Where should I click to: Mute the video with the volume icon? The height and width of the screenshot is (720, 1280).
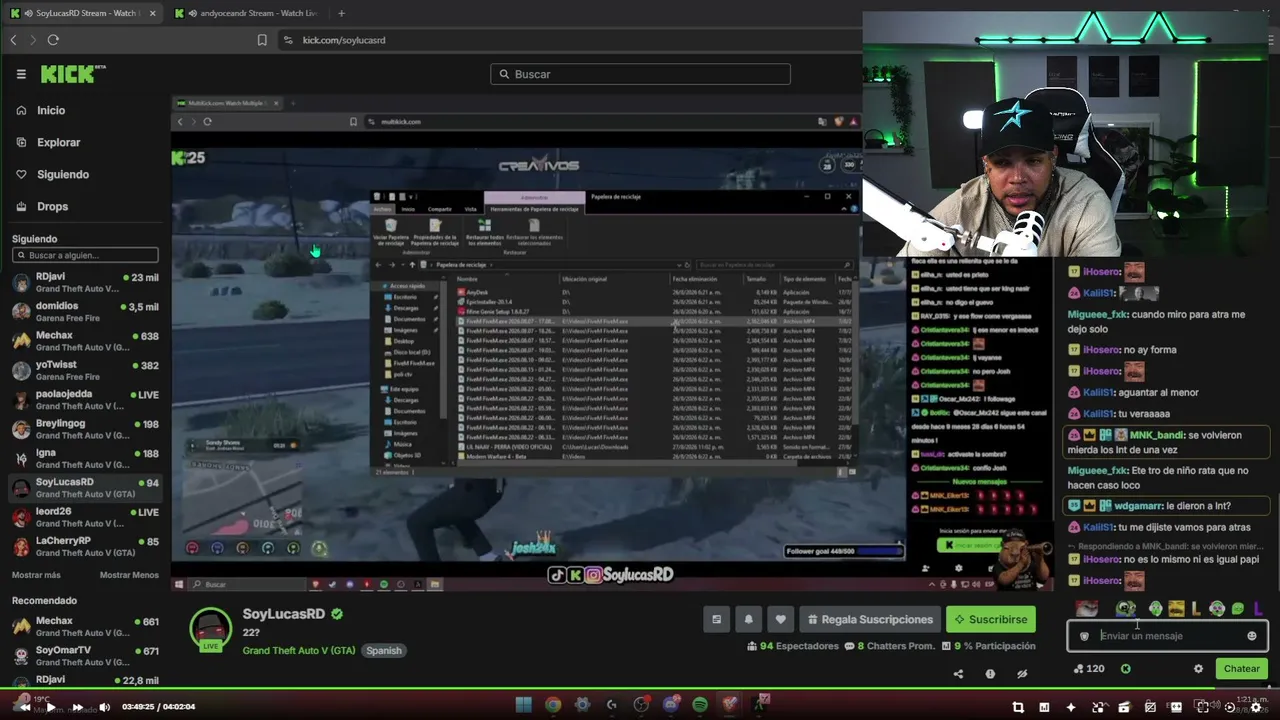(x=103, y=707)
